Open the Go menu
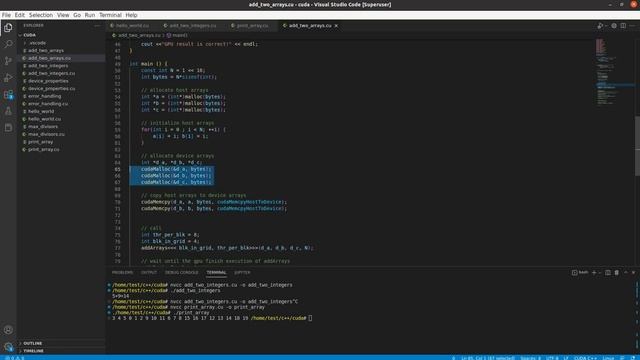 [x=77, y=15]
